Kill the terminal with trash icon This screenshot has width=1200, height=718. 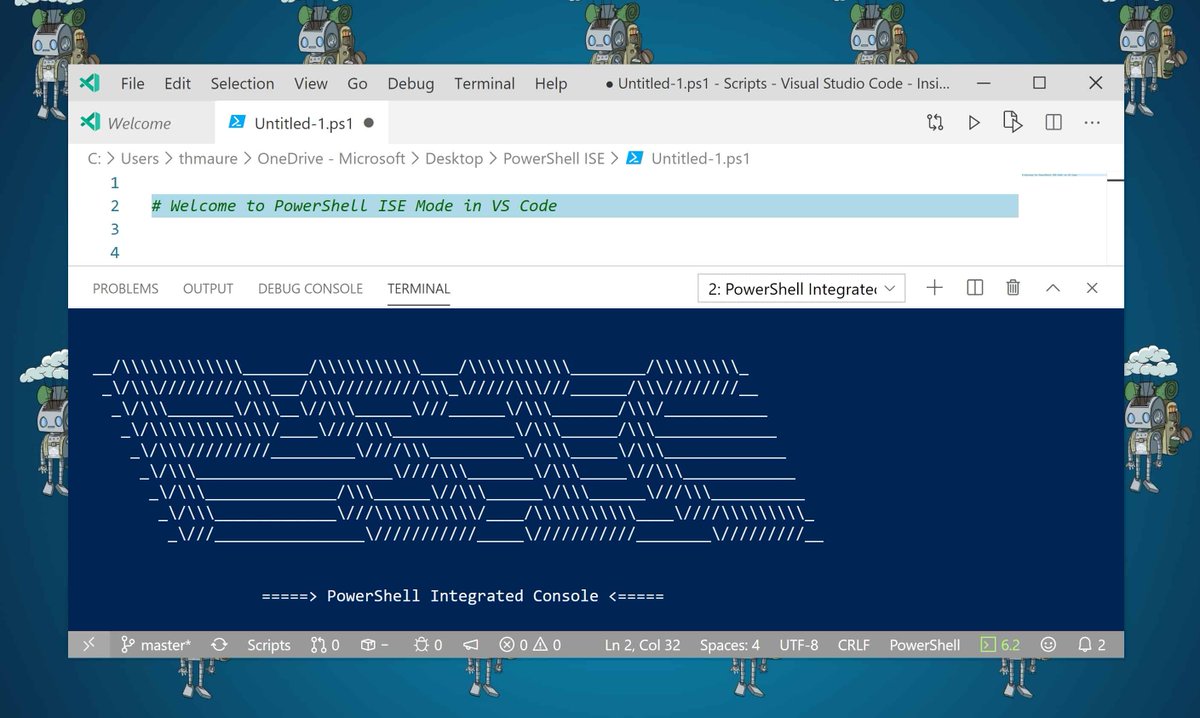[x=1013, y=288]
